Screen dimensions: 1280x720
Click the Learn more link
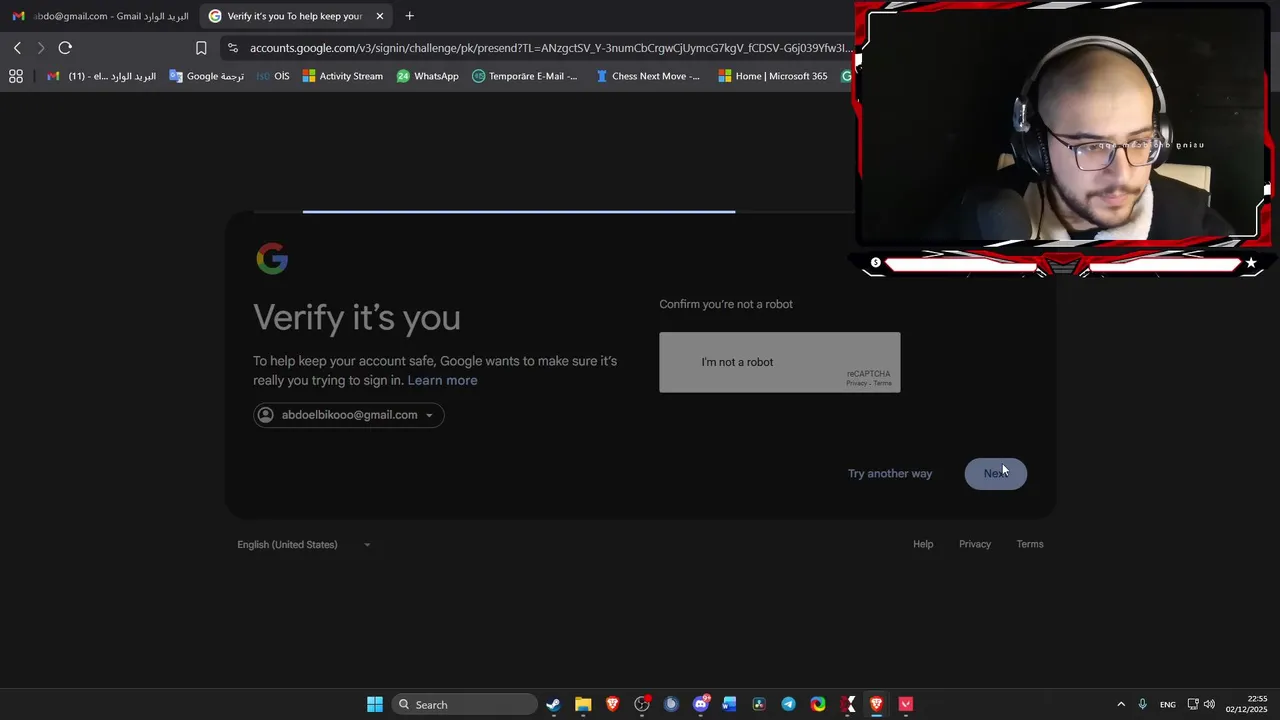(x=442, y=380)
